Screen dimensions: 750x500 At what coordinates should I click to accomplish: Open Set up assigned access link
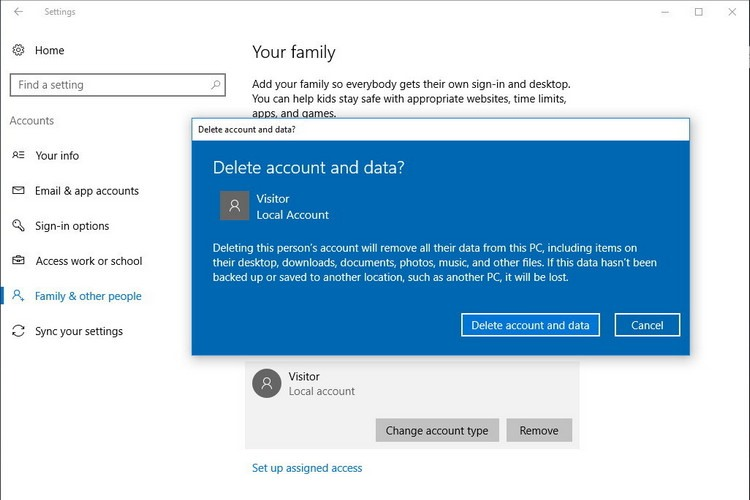tap(307, 468)
